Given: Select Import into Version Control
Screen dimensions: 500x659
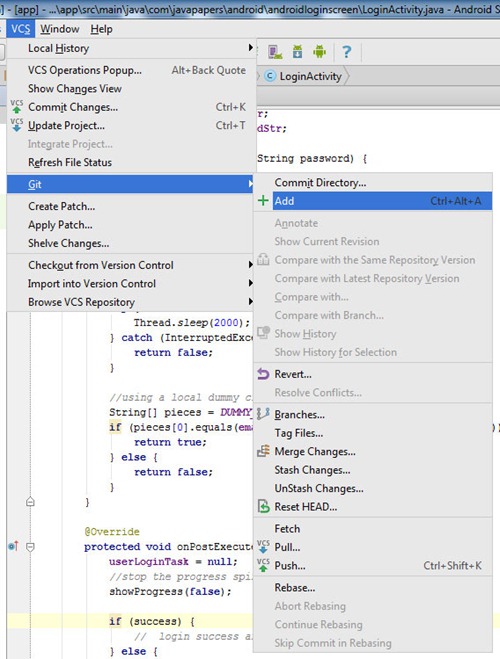Looking at the screenshot, I should pos(132,284).
